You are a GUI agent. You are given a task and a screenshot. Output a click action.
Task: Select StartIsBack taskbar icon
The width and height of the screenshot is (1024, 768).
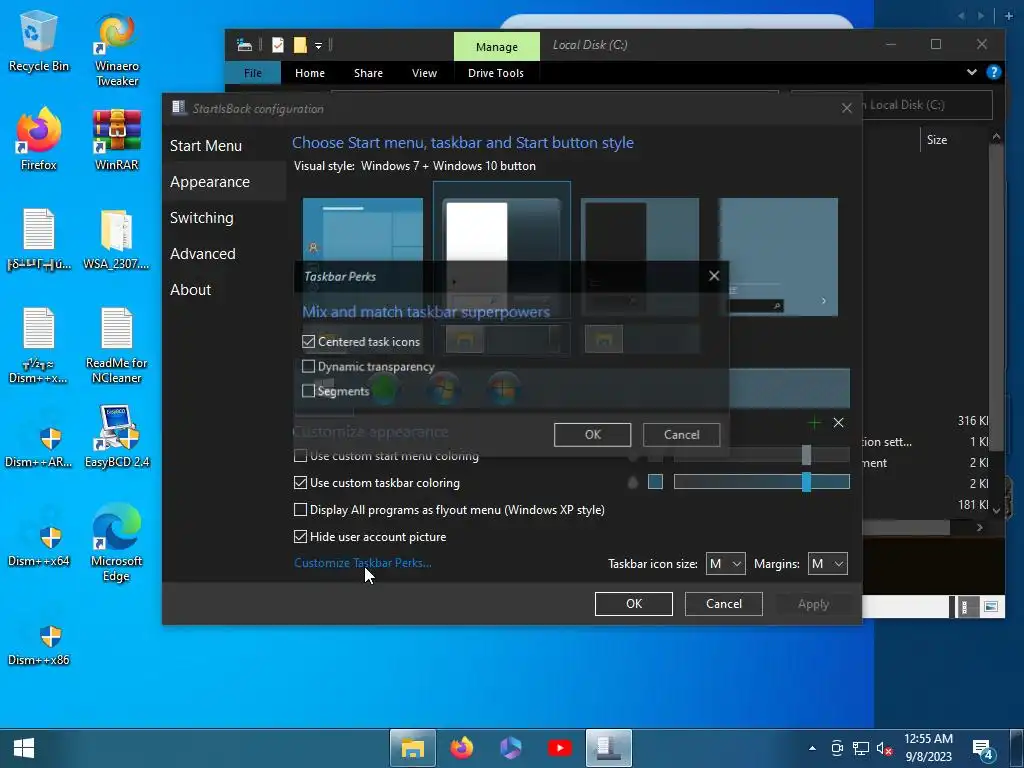[609, 748]
